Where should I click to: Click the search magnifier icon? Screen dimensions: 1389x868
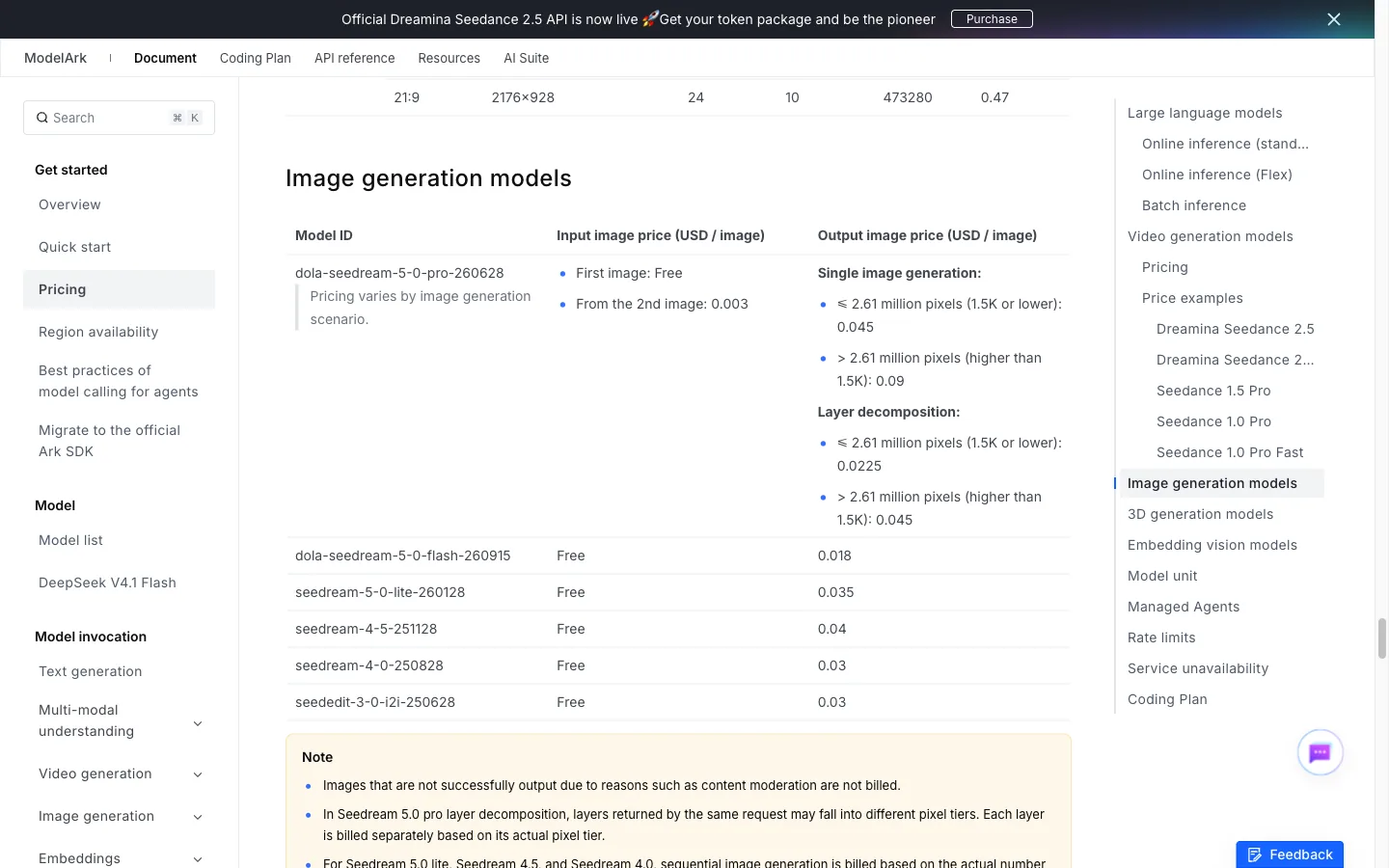pos(42,118)
